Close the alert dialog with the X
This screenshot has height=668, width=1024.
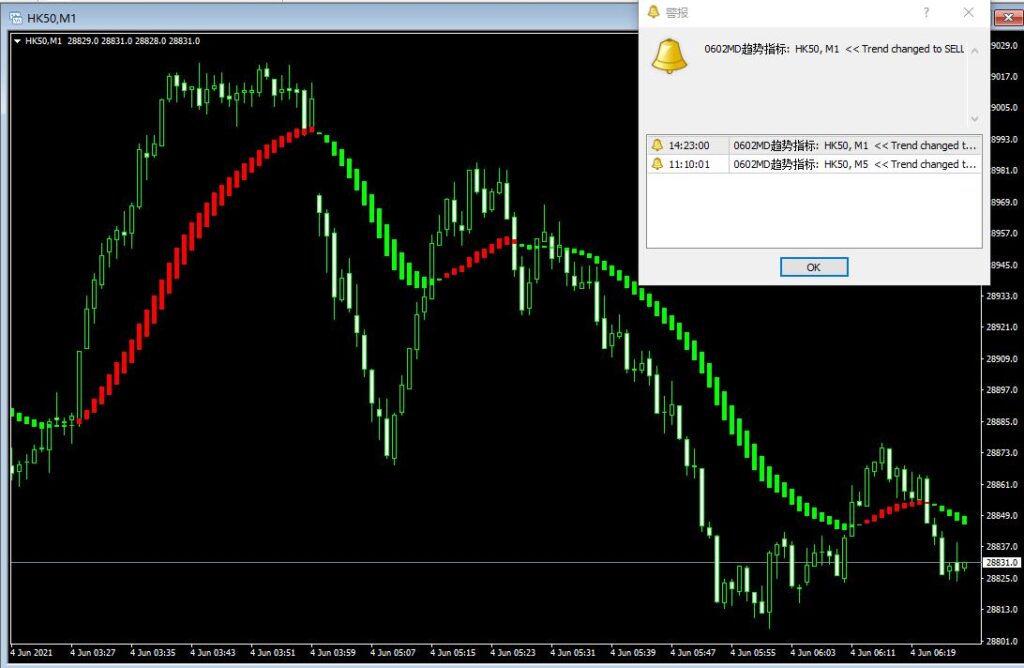tap(968, 12)
